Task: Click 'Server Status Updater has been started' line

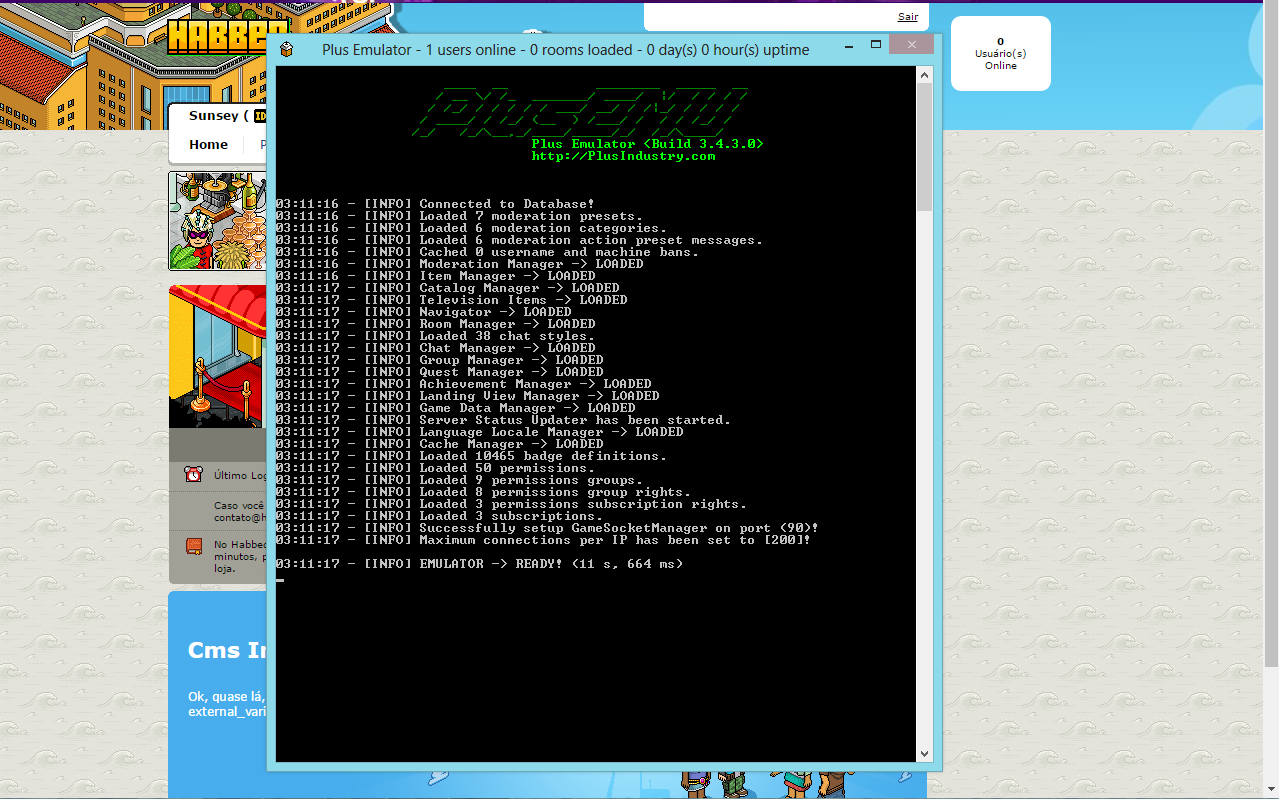Action: click(503, 420)
